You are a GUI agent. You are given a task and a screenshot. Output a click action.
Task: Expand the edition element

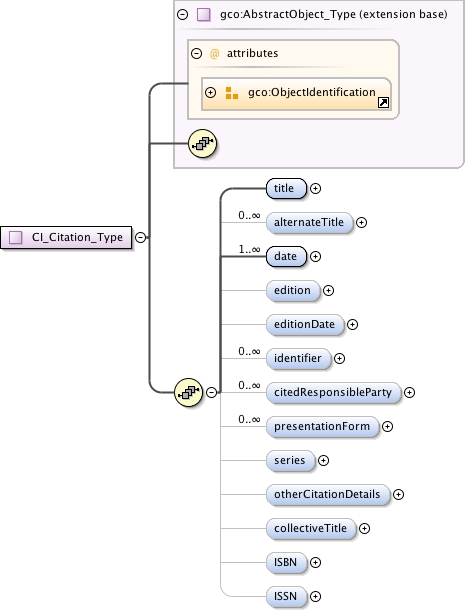[329, 290]
